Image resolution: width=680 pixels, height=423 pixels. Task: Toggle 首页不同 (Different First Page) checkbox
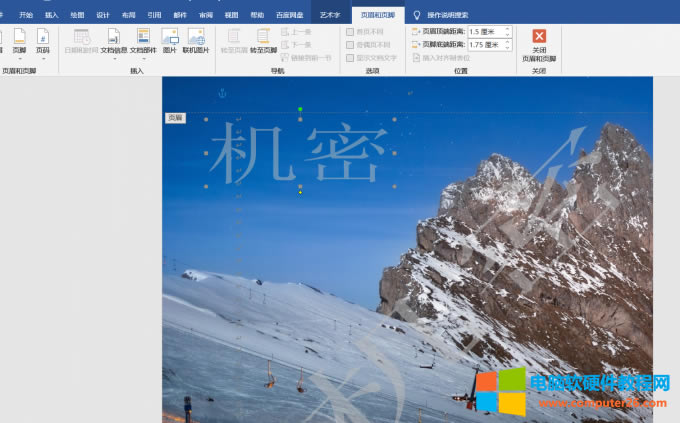349,32
